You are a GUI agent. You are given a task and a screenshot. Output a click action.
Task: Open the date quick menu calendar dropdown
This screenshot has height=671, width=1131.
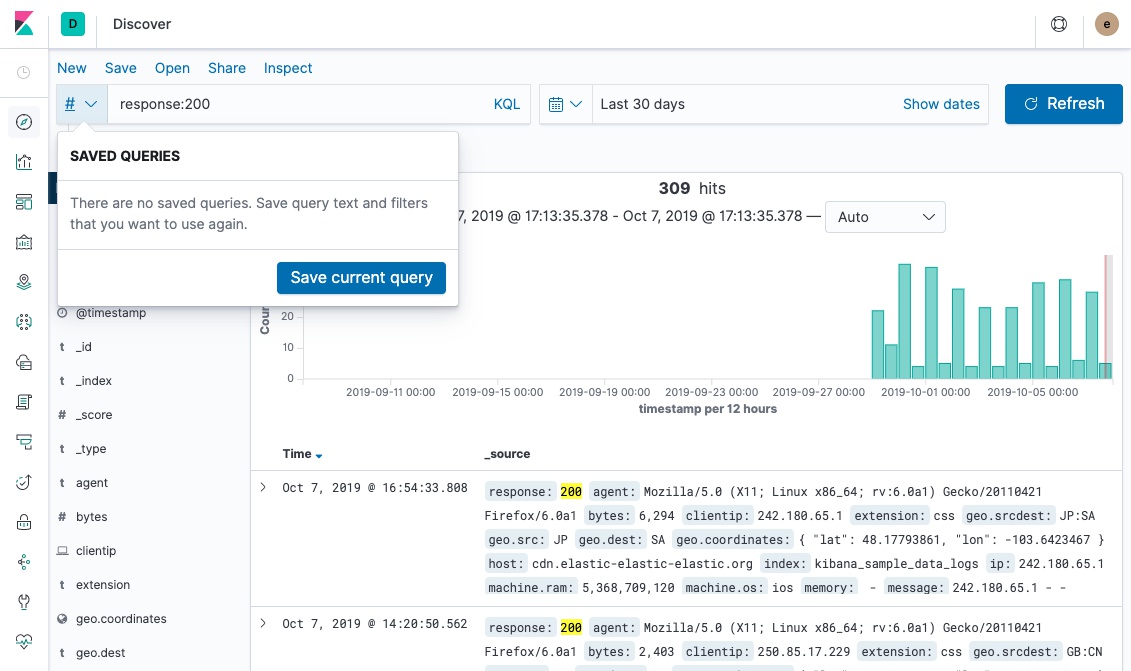click(565, 104)
